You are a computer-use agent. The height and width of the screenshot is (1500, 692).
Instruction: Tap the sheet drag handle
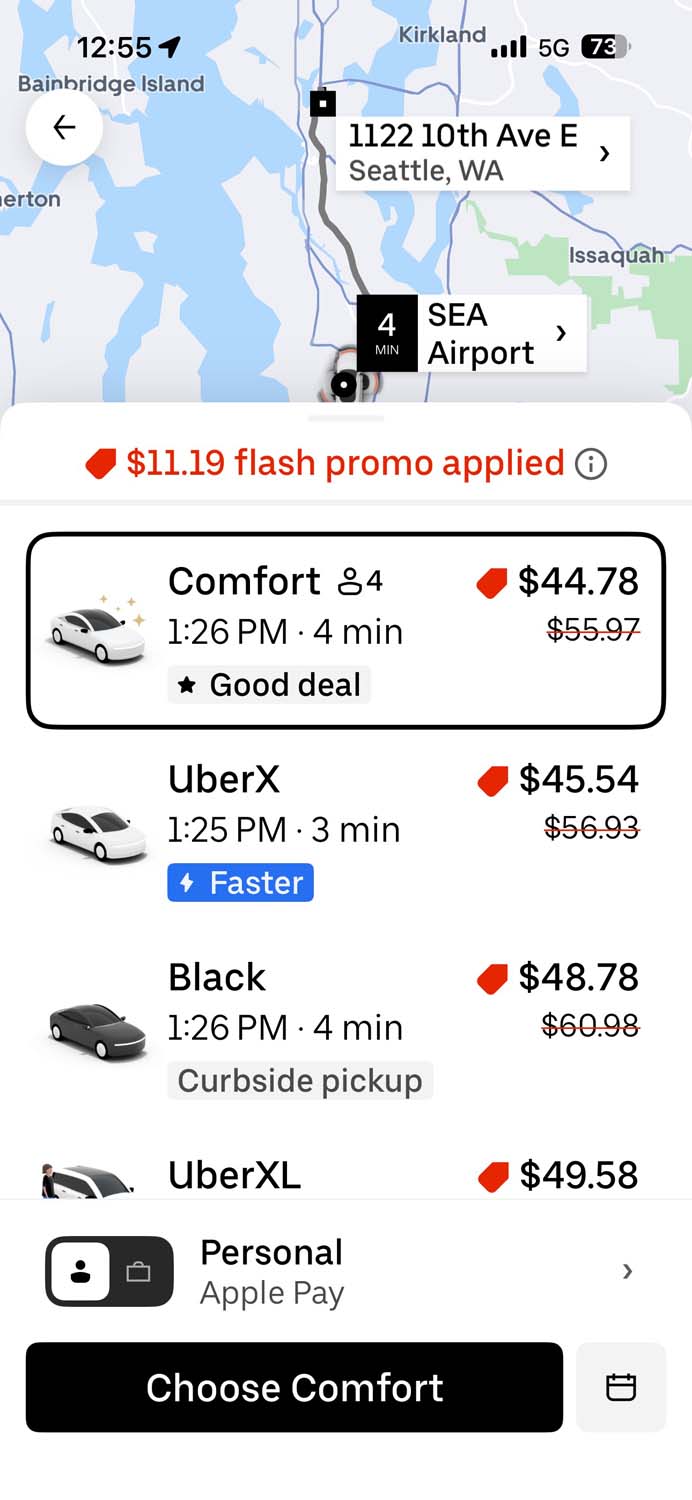346,418
